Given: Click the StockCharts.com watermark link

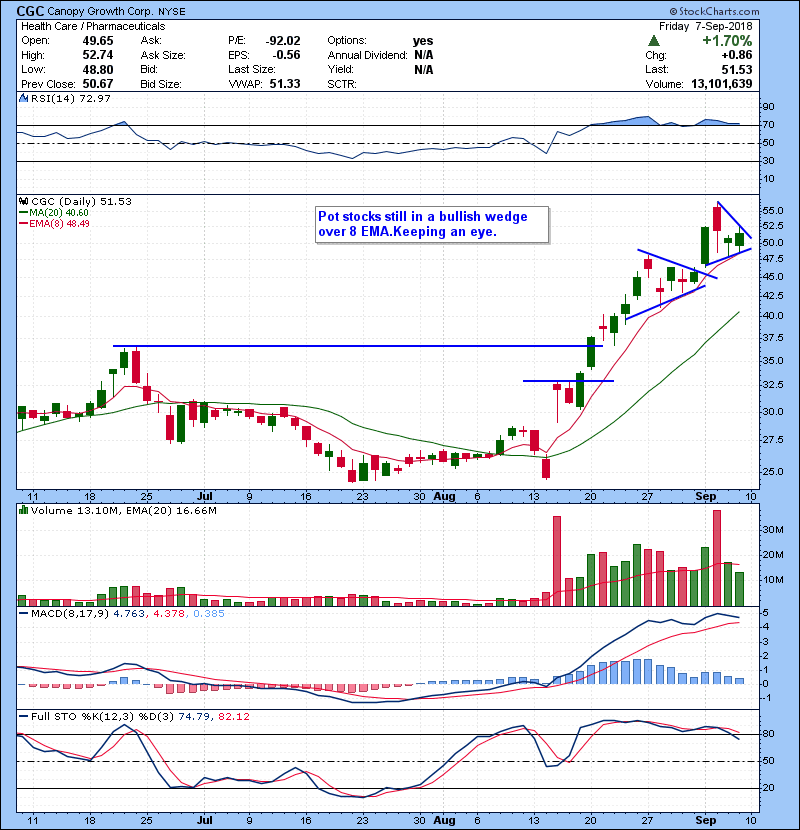Looking at the screenshot, I should [714, 11].
